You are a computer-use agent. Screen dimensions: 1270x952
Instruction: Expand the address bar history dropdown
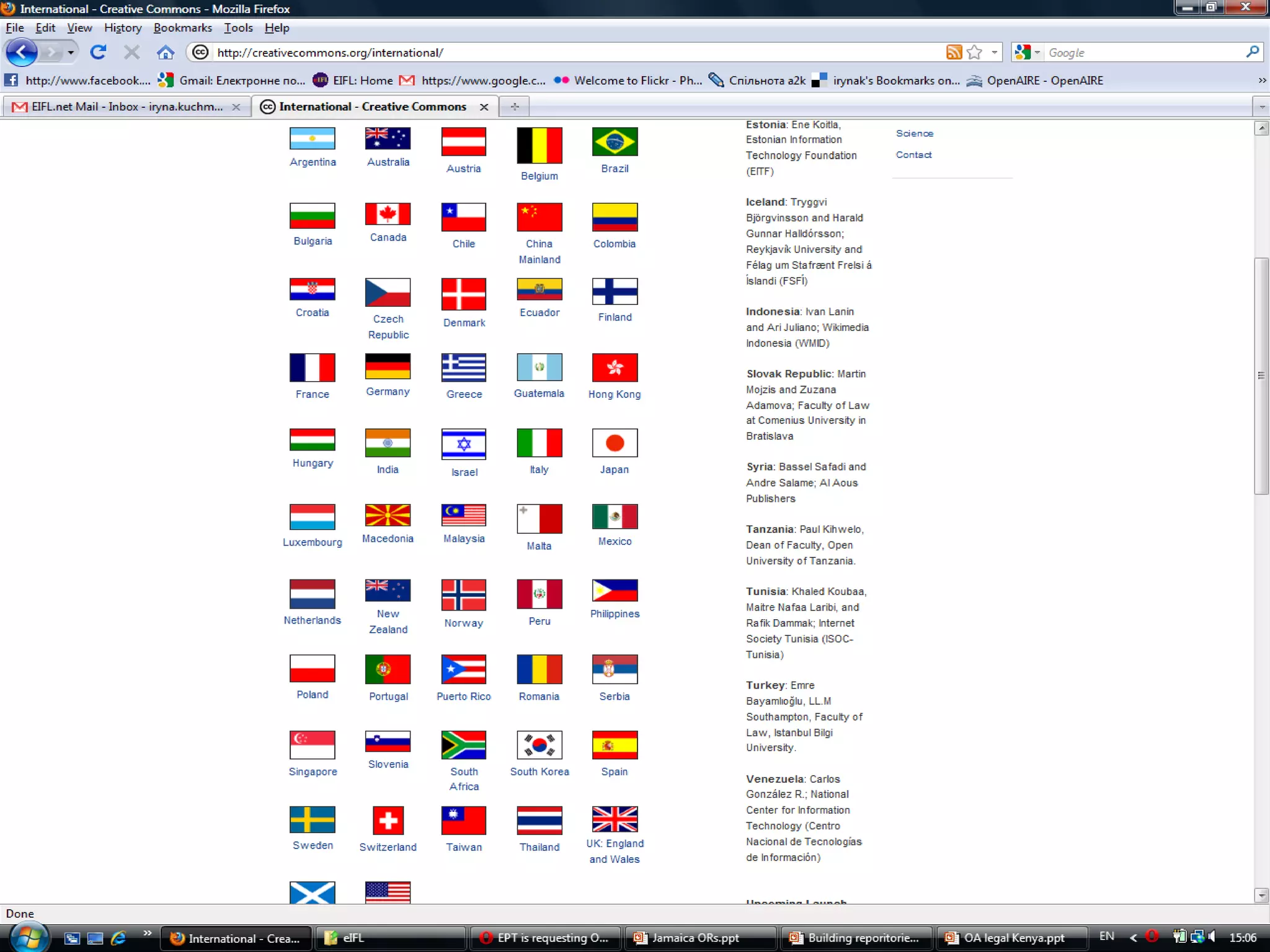[x=994, y=53]
